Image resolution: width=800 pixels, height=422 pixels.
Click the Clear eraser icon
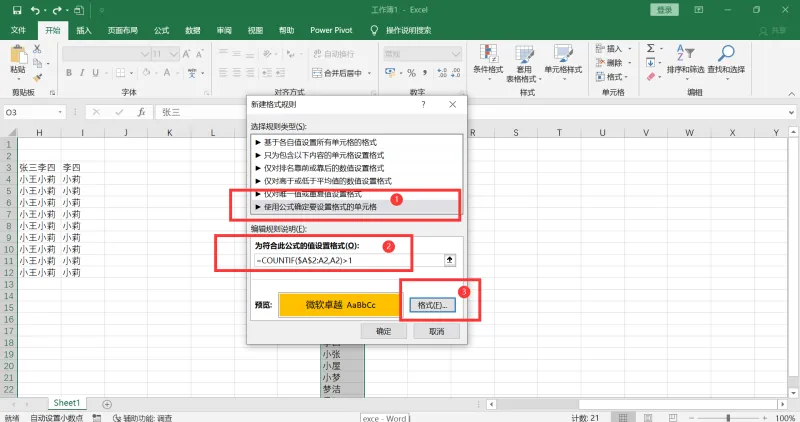tap(651, 77)
